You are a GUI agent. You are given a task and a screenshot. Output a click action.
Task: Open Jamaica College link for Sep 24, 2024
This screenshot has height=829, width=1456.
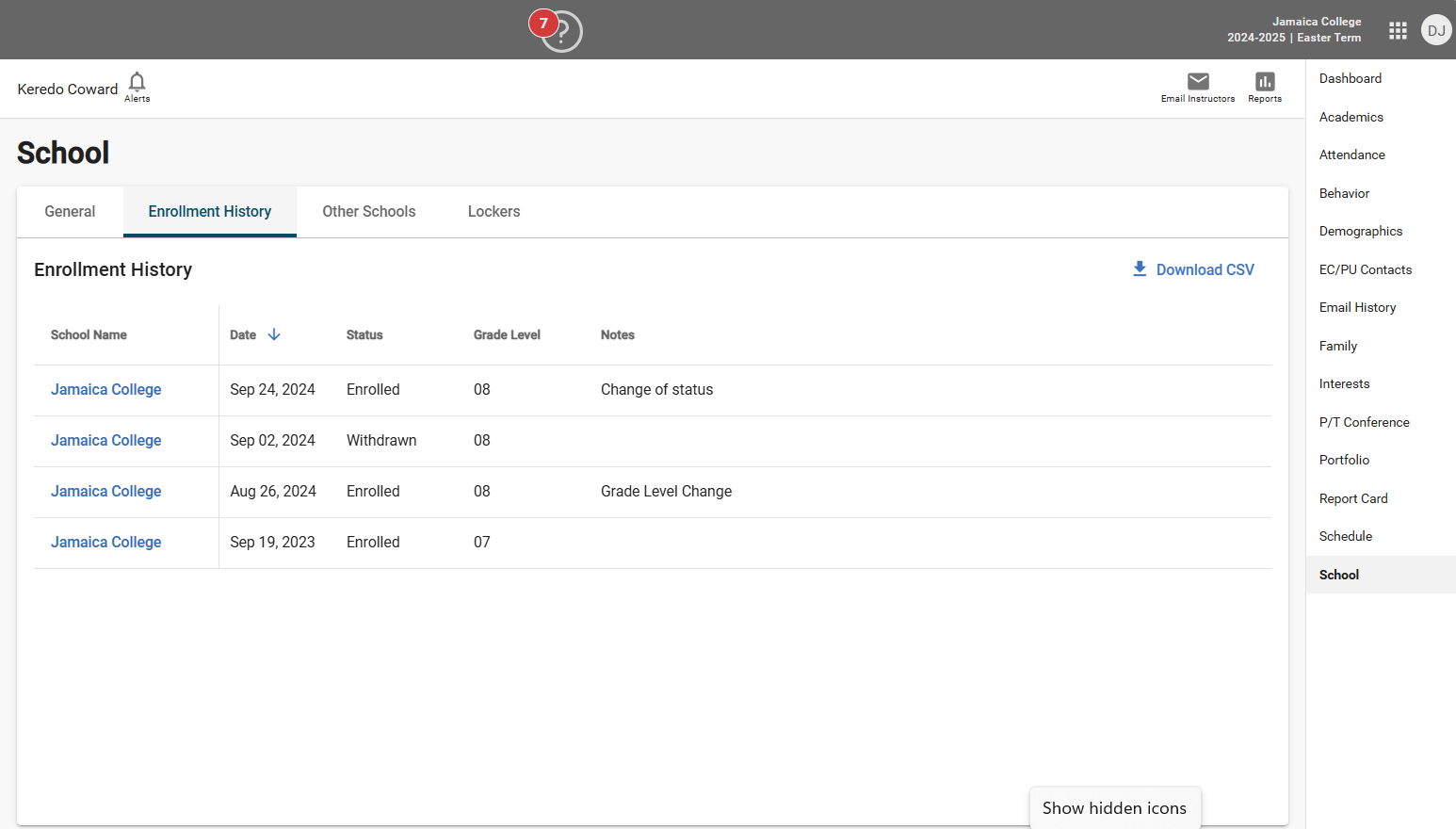tap(106, 390)
